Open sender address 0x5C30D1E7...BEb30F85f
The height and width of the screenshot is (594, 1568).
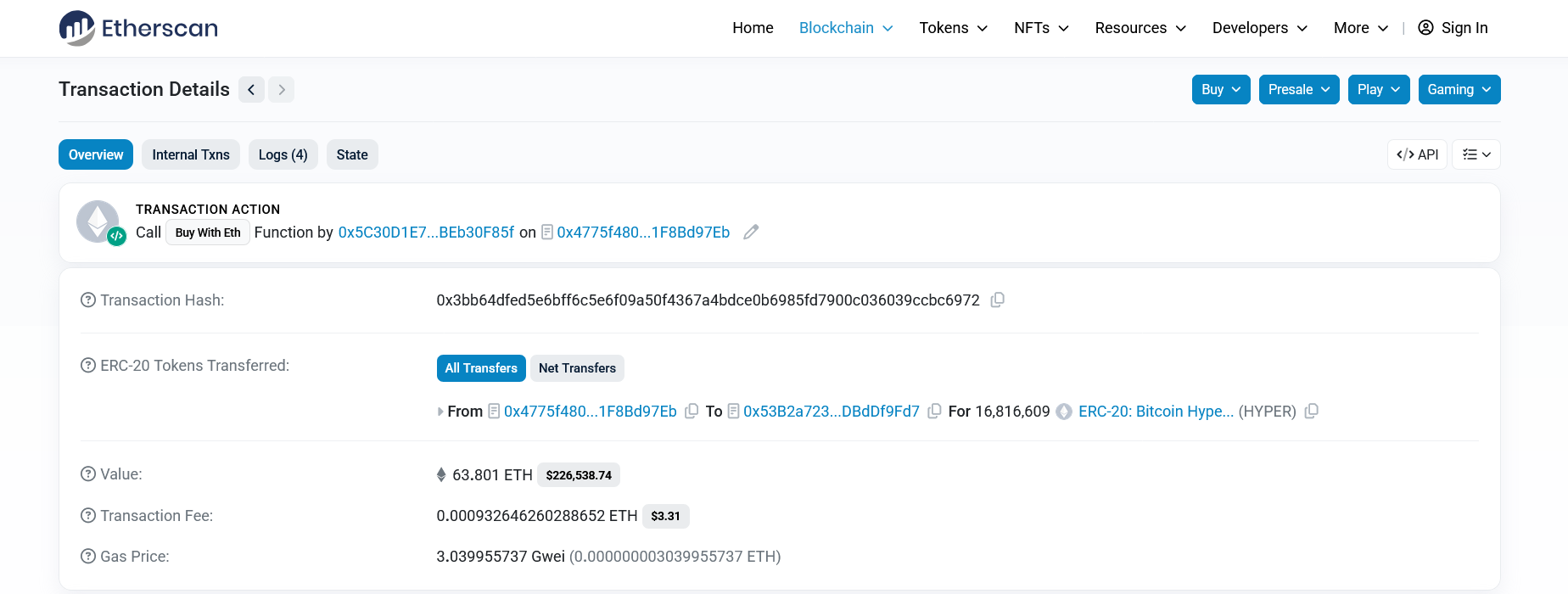tap(426, 233)
